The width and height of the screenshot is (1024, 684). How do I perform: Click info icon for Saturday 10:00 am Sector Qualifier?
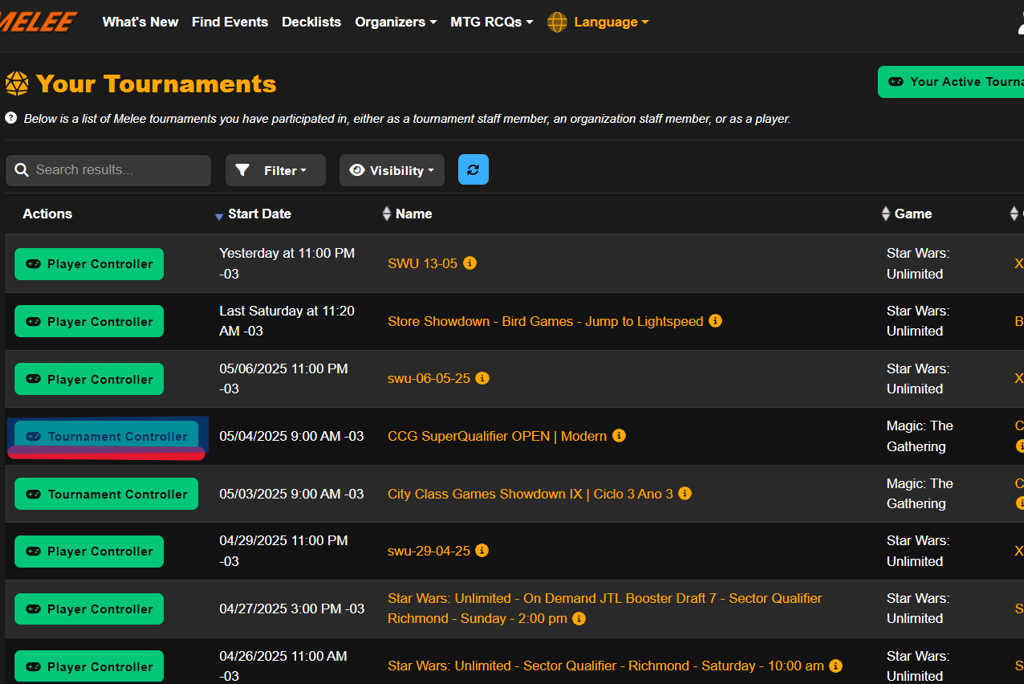(835, 666)
